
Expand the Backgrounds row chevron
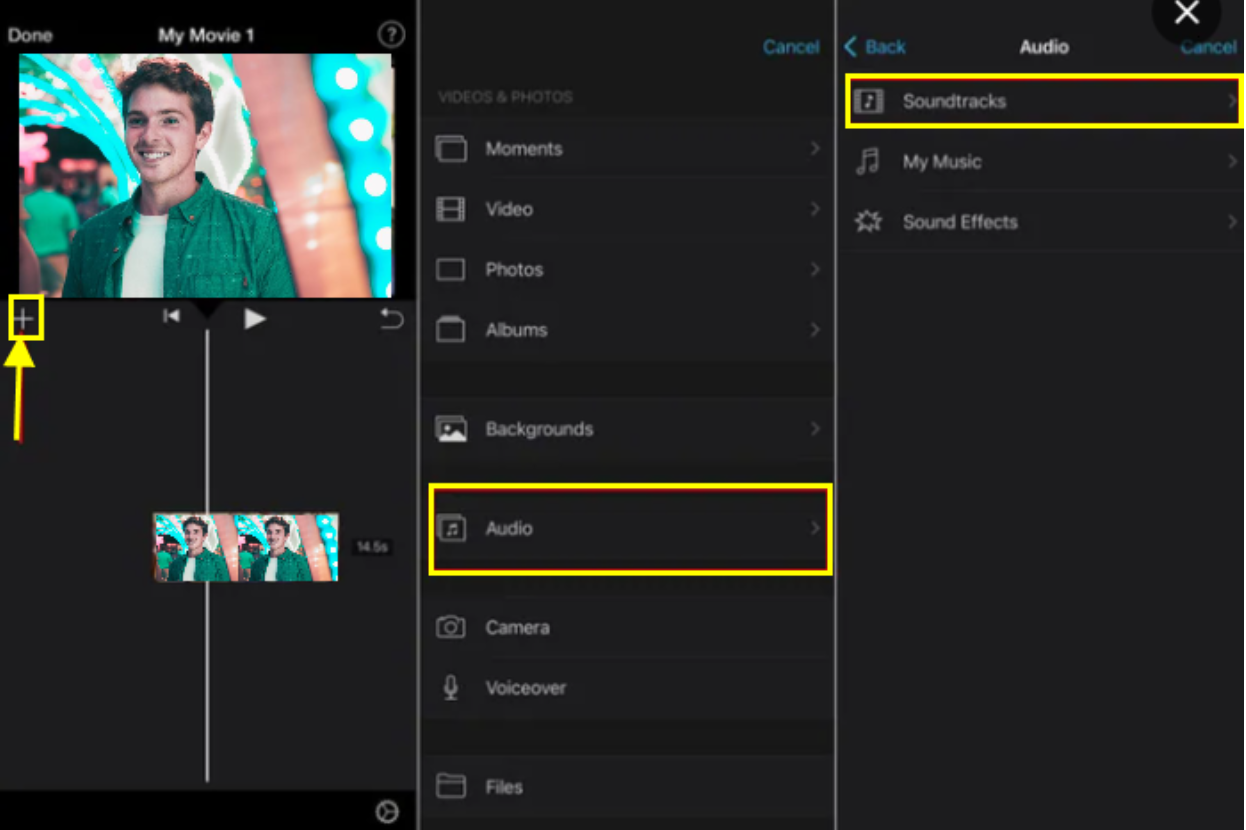[x=815, y=428]
